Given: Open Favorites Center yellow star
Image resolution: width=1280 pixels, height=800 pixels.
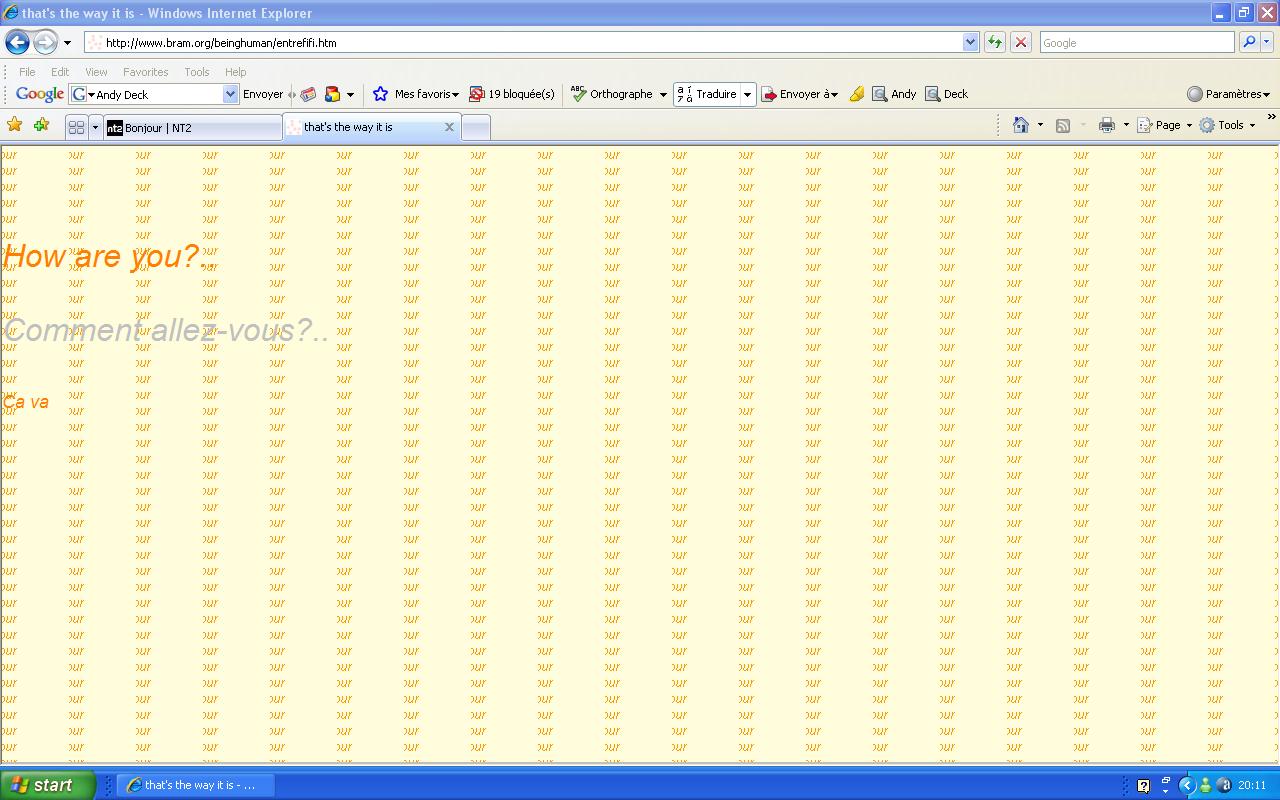Looking at the screenshot, I should pos(14,125).
